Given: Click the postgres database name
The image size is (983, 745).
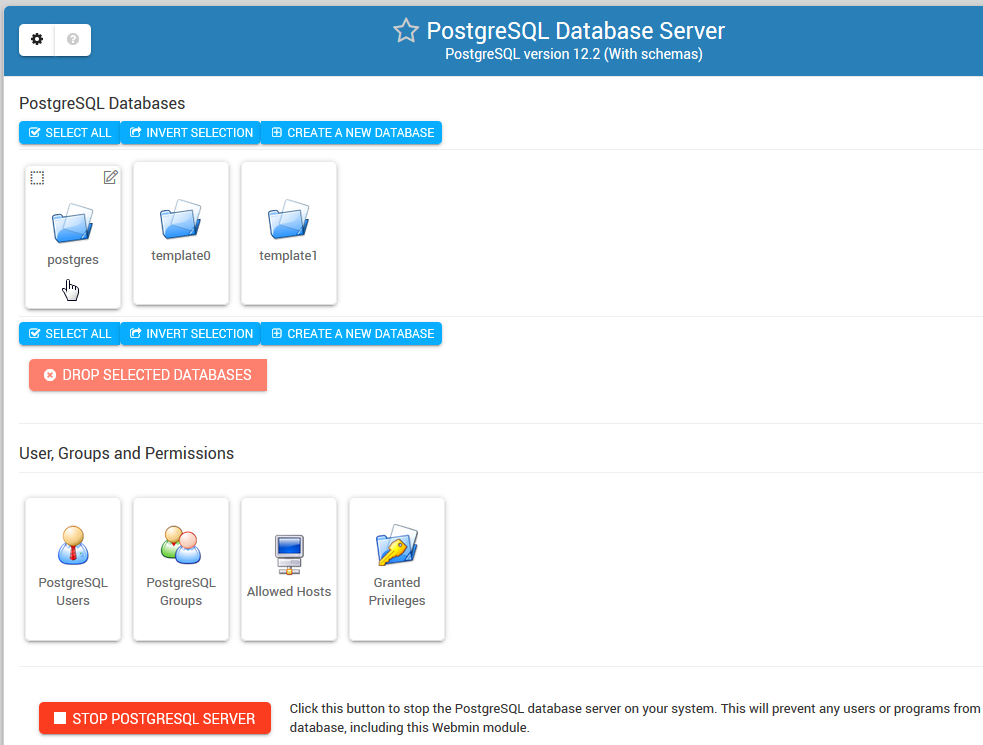Looking at the screenshot, I should pos(73,260).
